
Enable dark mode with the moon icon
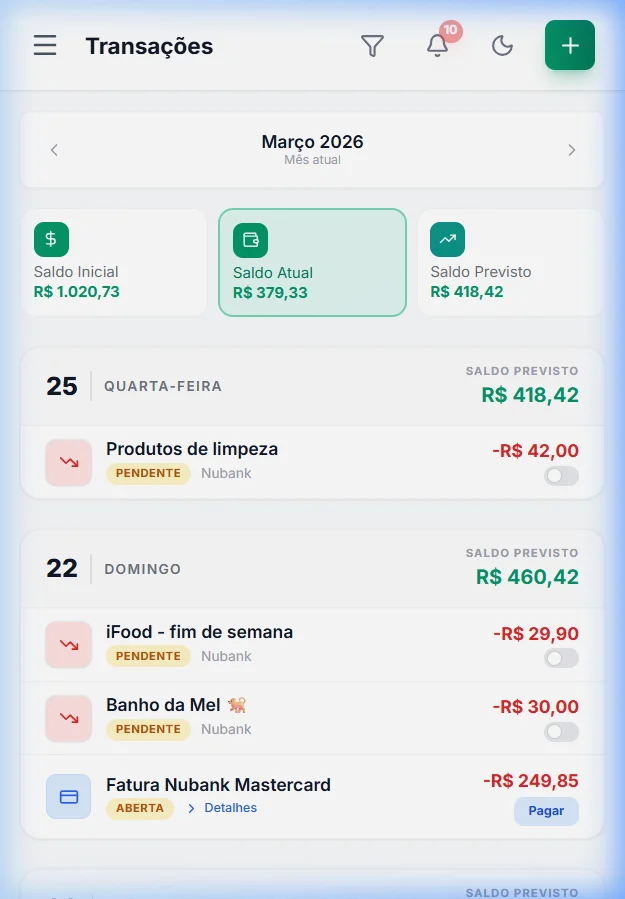502,45
